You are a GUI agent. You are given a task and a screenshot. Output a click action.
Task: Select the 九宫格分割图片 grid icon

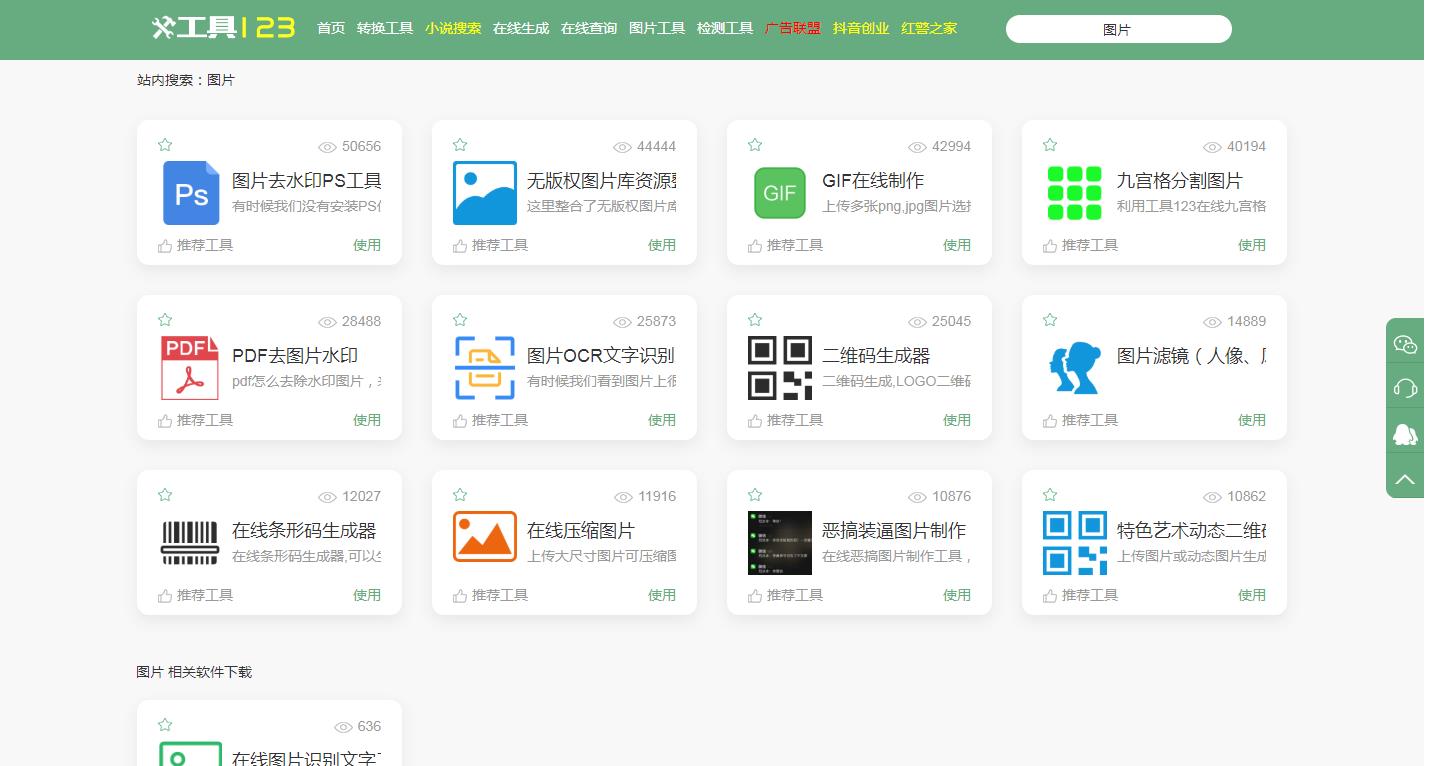(x=1074, y=192)
